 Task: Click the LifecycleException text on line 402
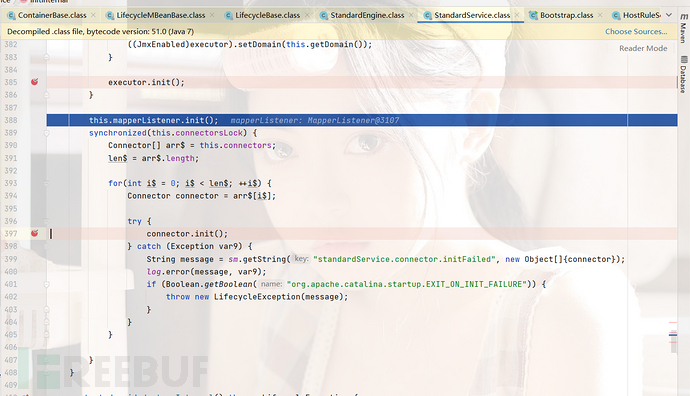coord(257,297)
